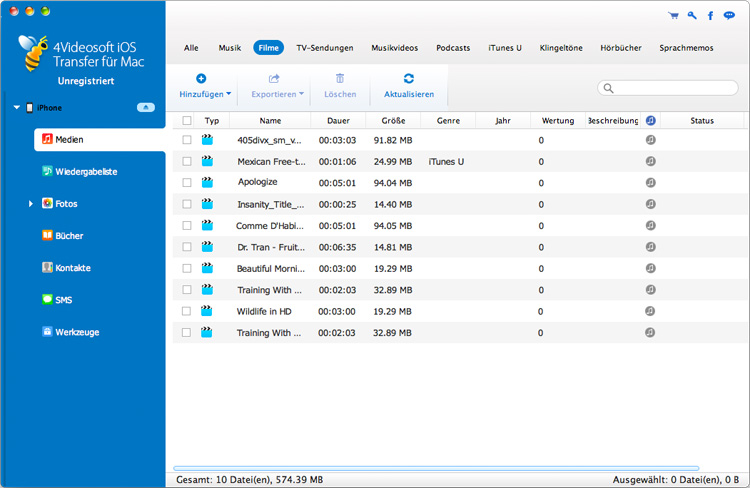Image resolution: width=750 pixels, height=488 pixels.
Task: Eject iPhone using the eject icon
Action: click(x=145, y=107)
